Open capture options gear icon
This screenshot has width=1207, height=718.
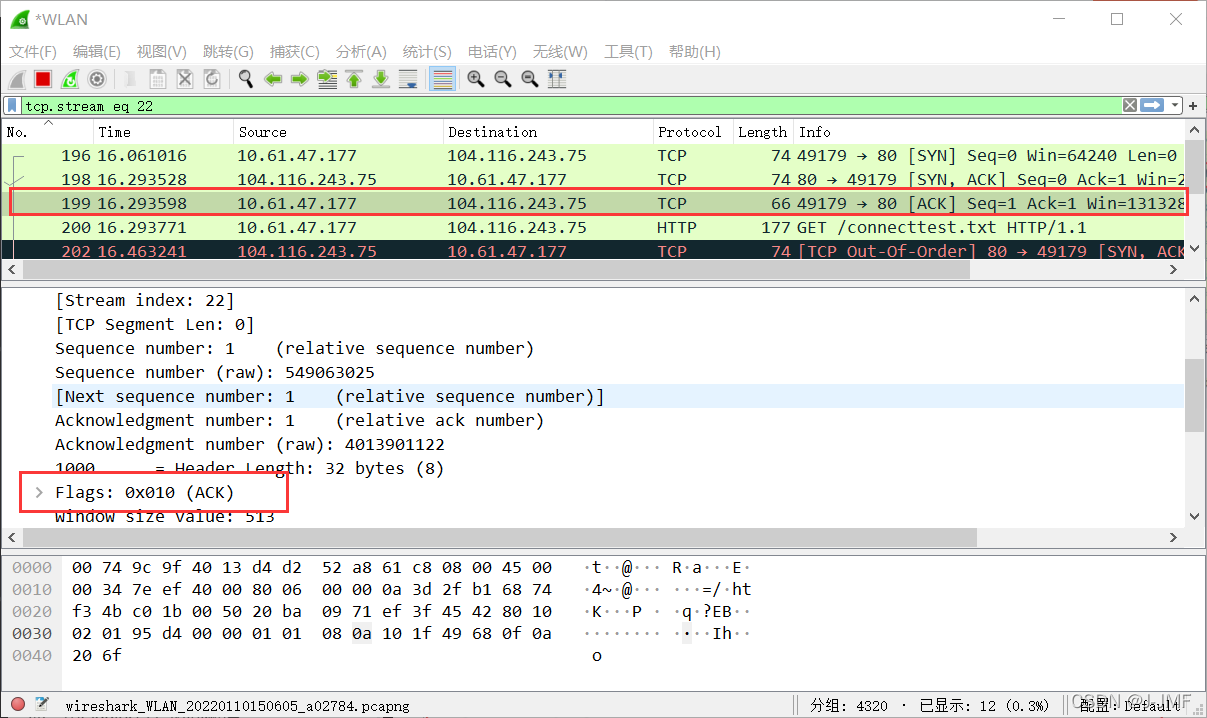pos(97,79)
